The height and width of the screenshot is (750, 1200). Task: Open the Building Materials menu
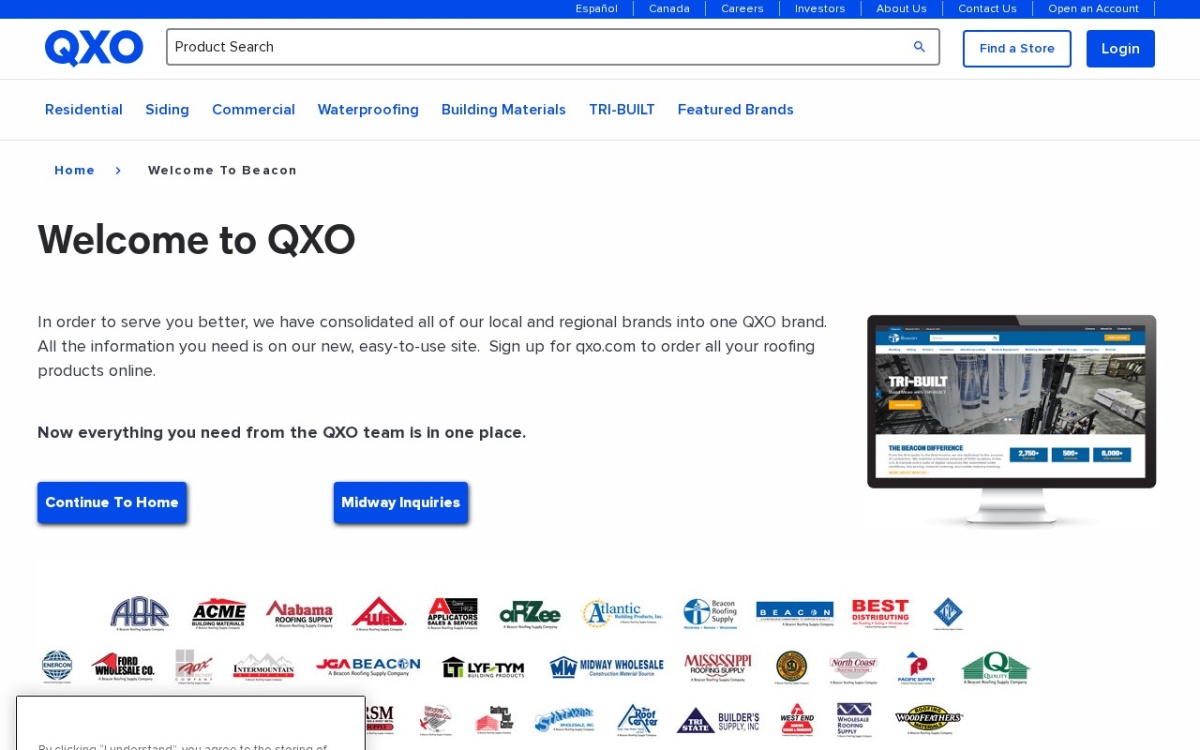504,110
